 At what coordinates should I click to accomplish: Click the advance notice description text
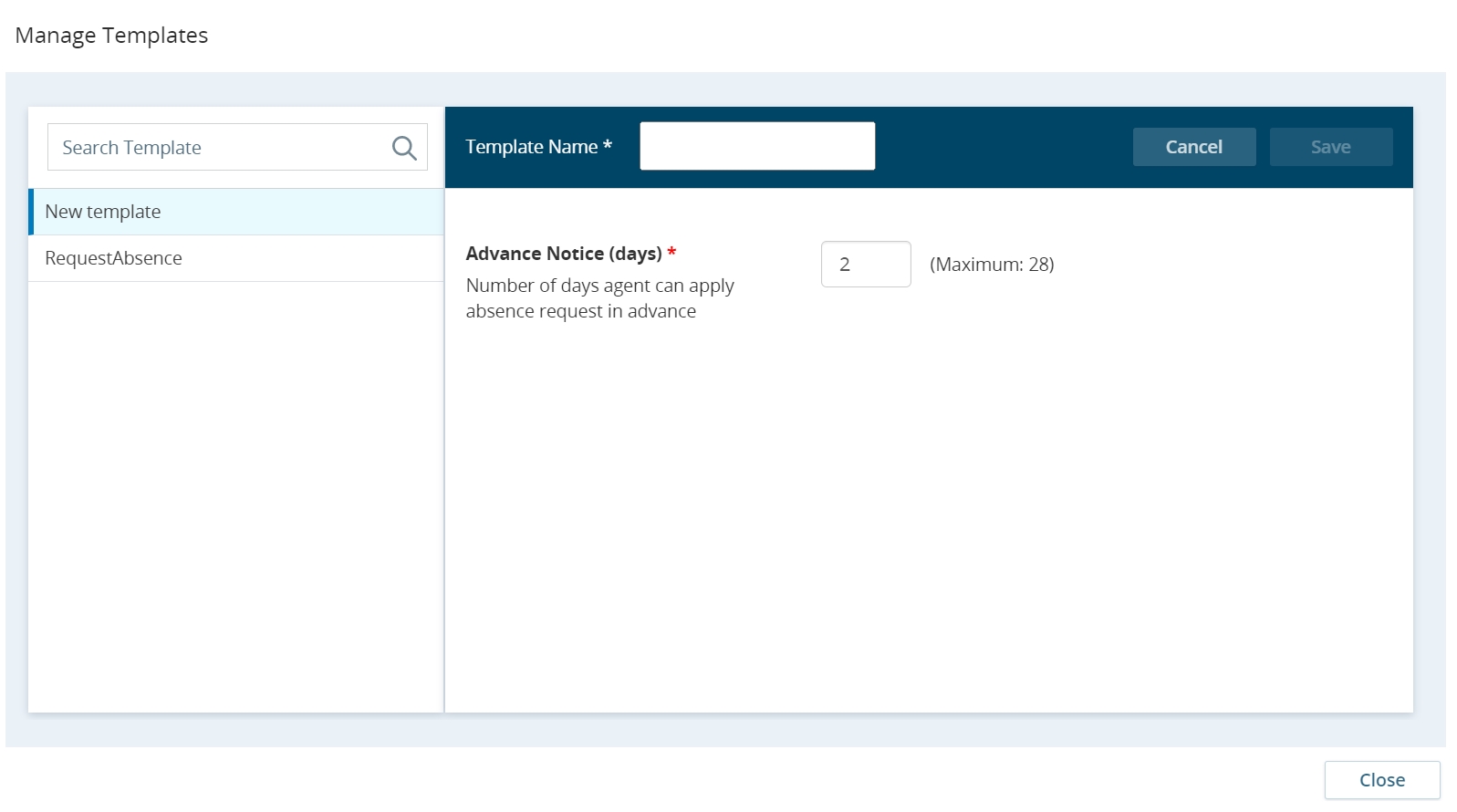[598, 298]
